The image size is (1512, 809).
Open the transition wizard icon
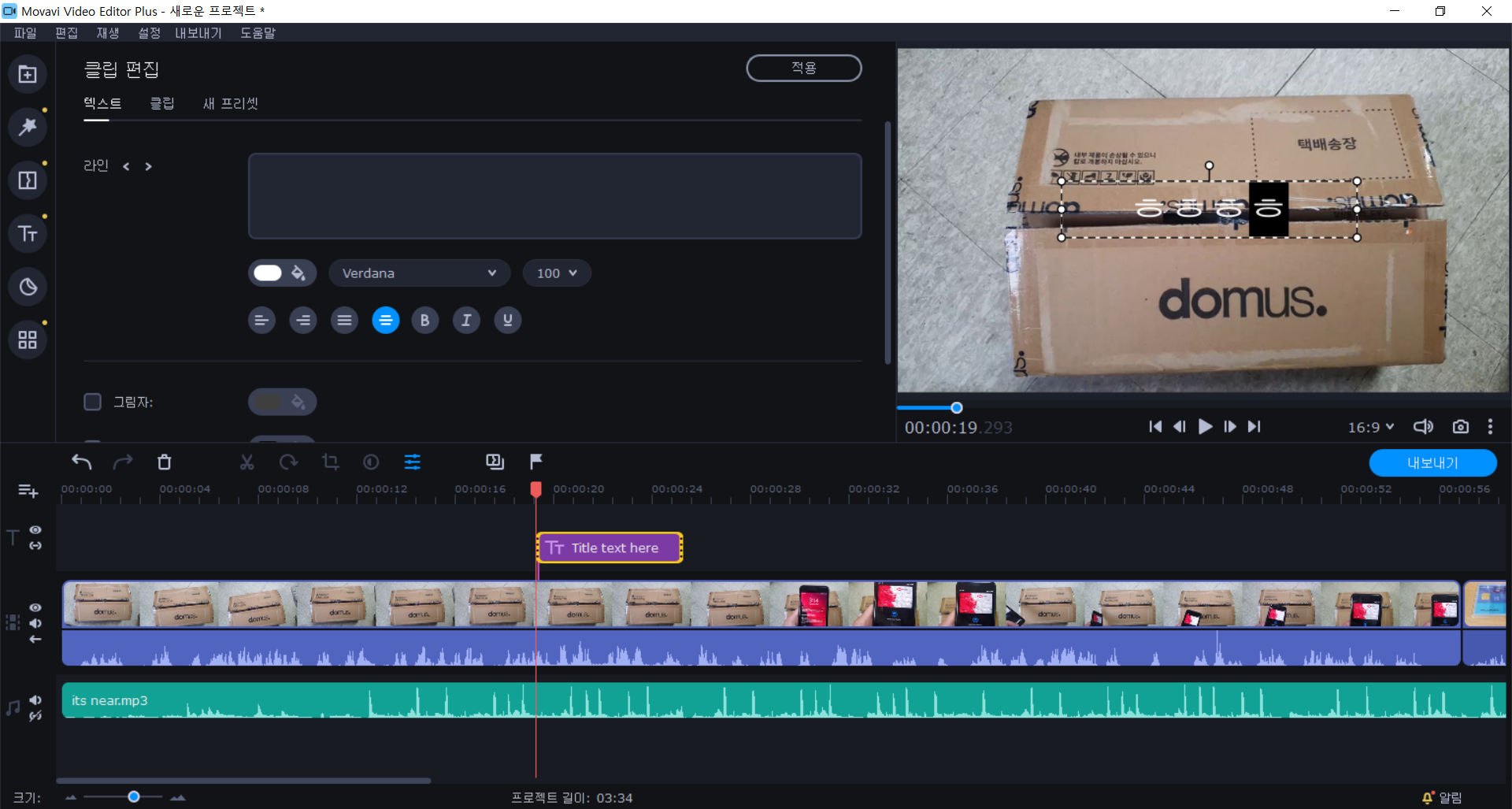(x=495, y=462)
